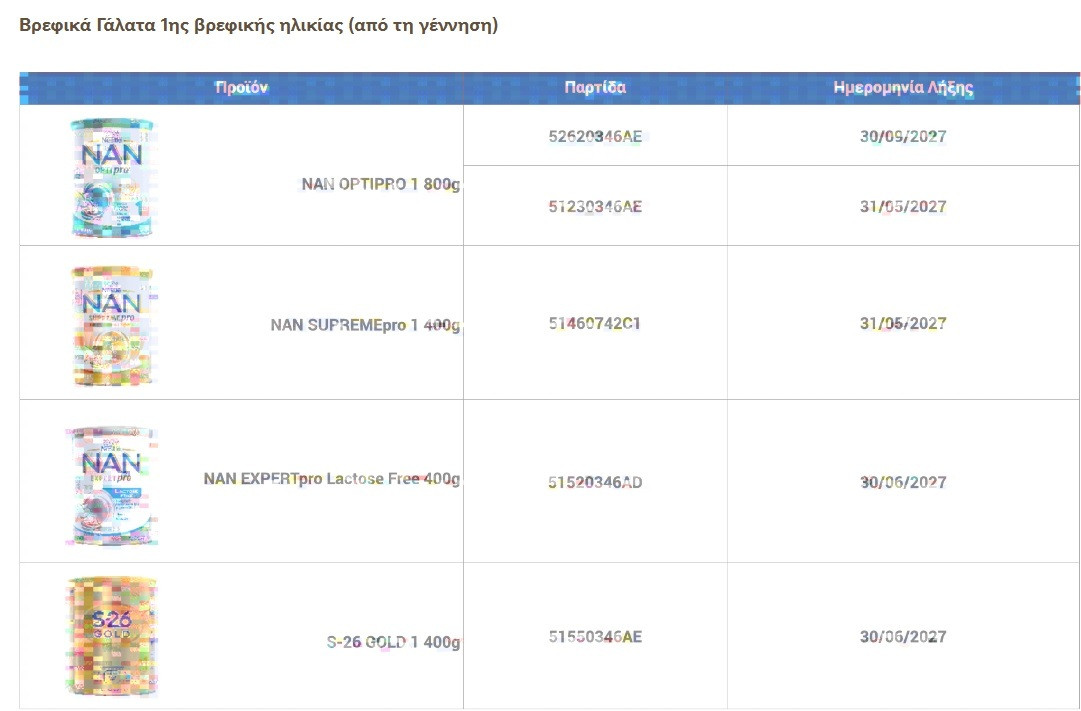Screen dimensions: 1081x711
Task: Click the Παρτίδα column header
Action: pos(595,88)
